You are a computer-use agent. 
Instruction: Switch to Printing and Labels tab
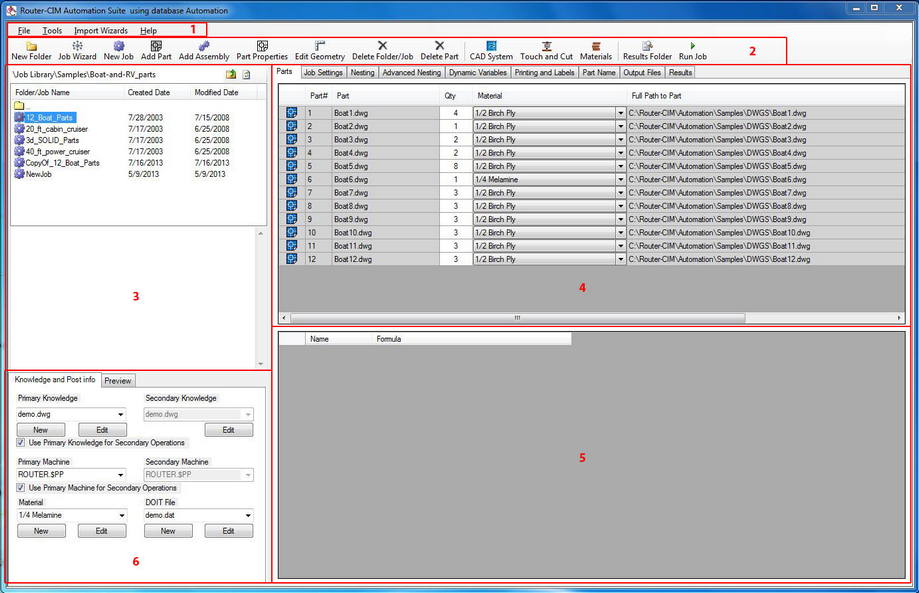544,73
